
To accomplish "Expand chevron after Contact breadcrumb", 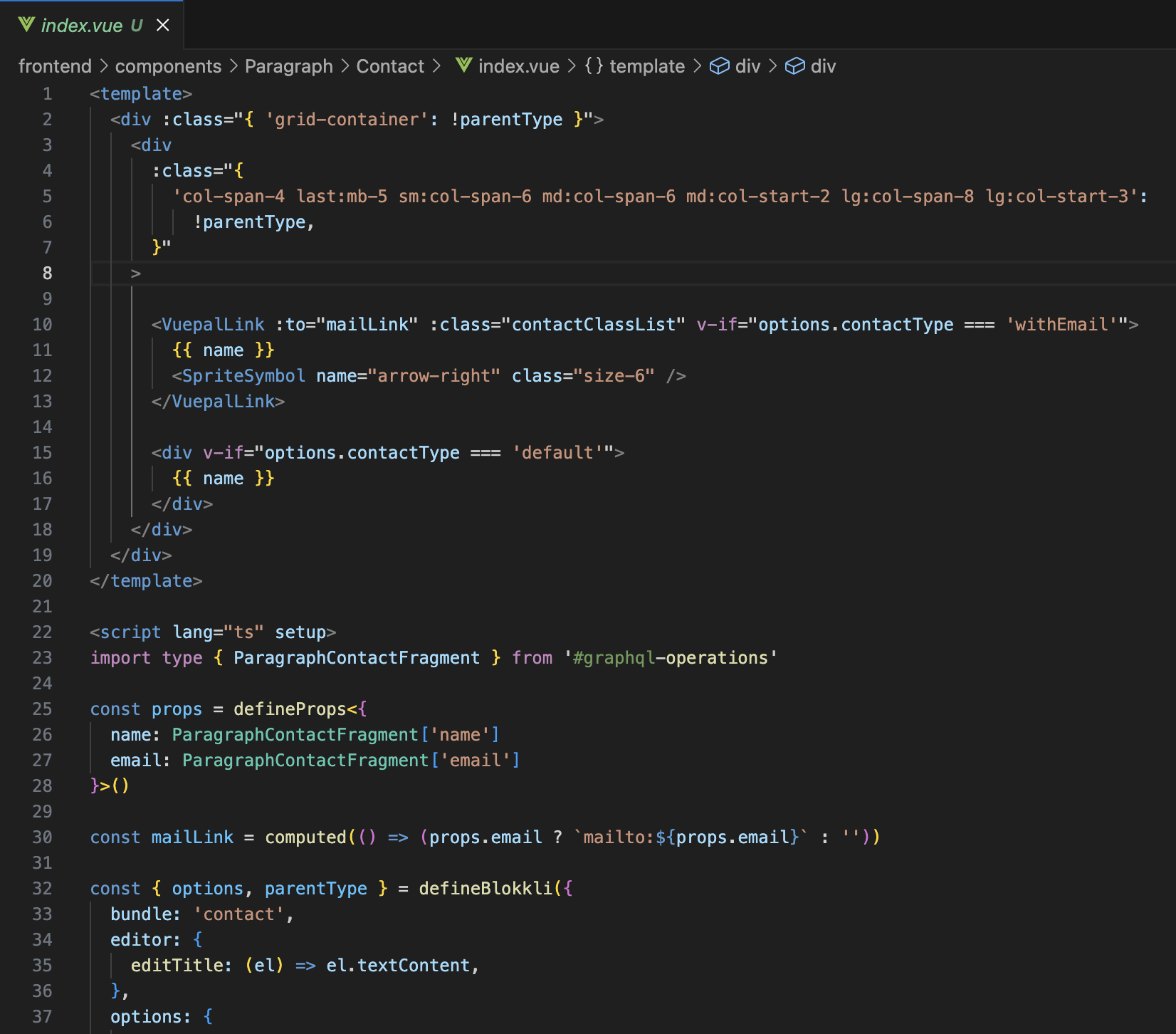I will (436, 66).
